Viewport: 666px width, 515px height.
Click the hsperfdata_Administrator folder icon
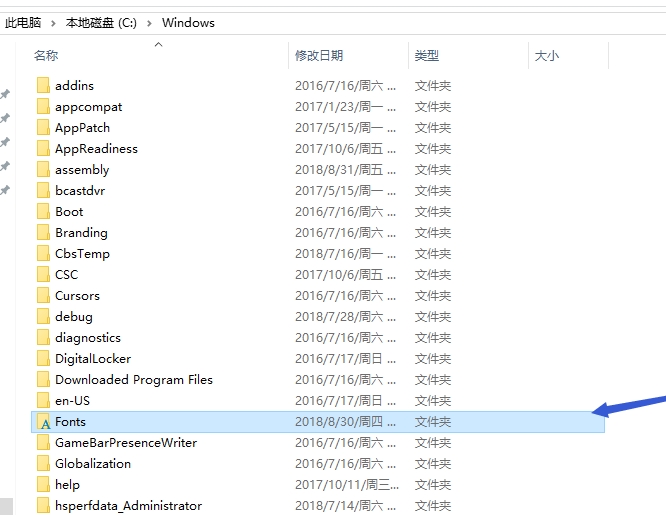[43, 505]
